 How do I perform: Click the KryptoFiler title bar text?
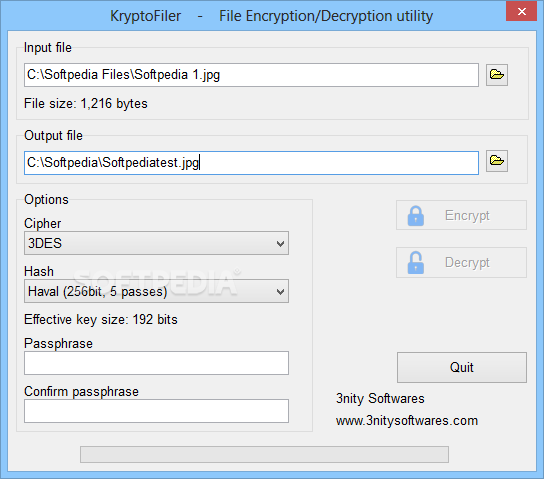pos(271,16)
